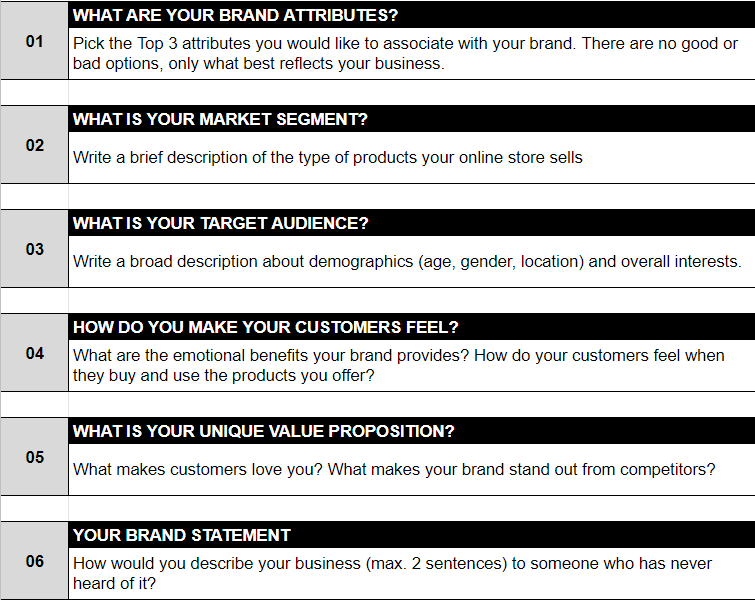Select the 02 number cell
The image size is (755, 600).
[x=34, y=144]
